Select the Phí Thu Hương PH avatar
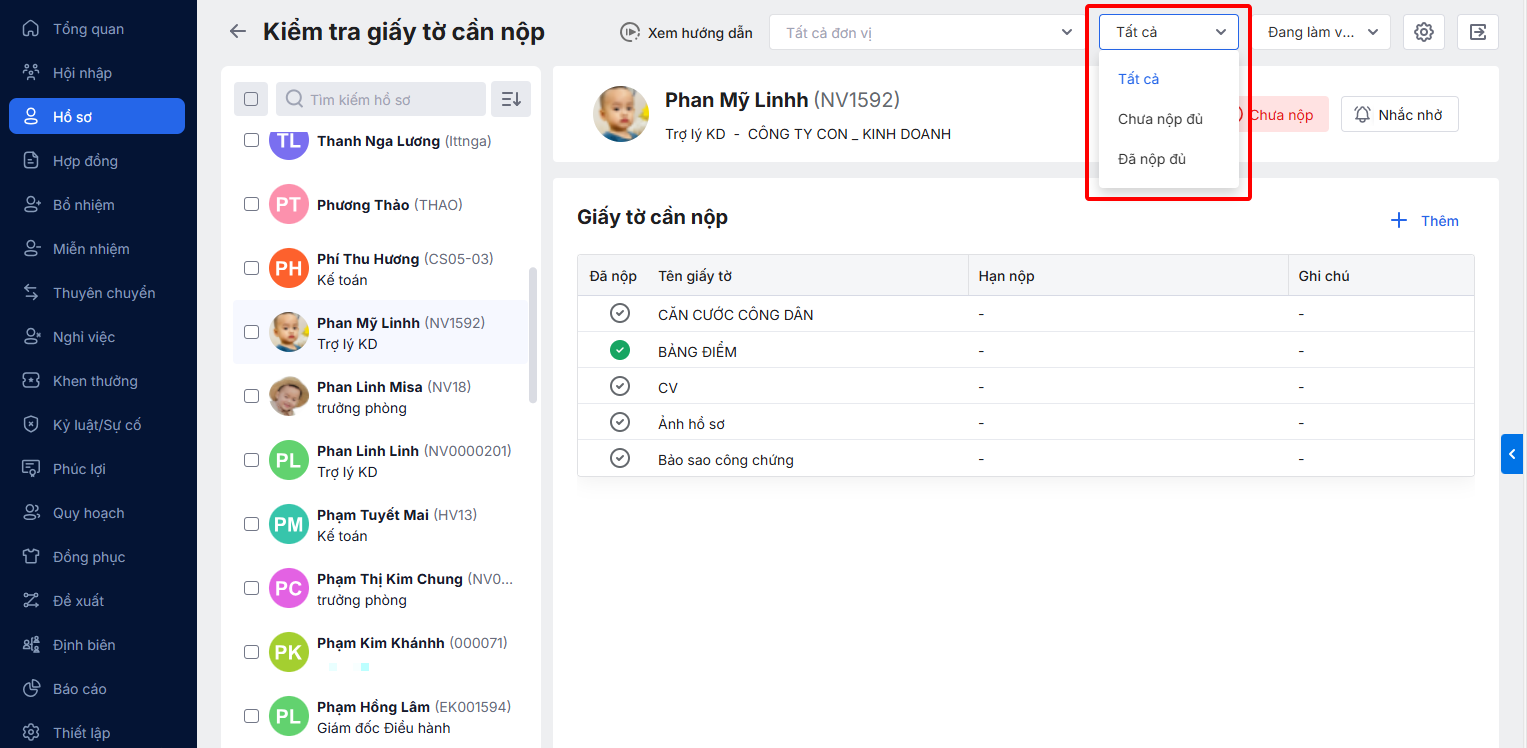The height and width of the screenshot is (748, 1527). tap(289, 268)
